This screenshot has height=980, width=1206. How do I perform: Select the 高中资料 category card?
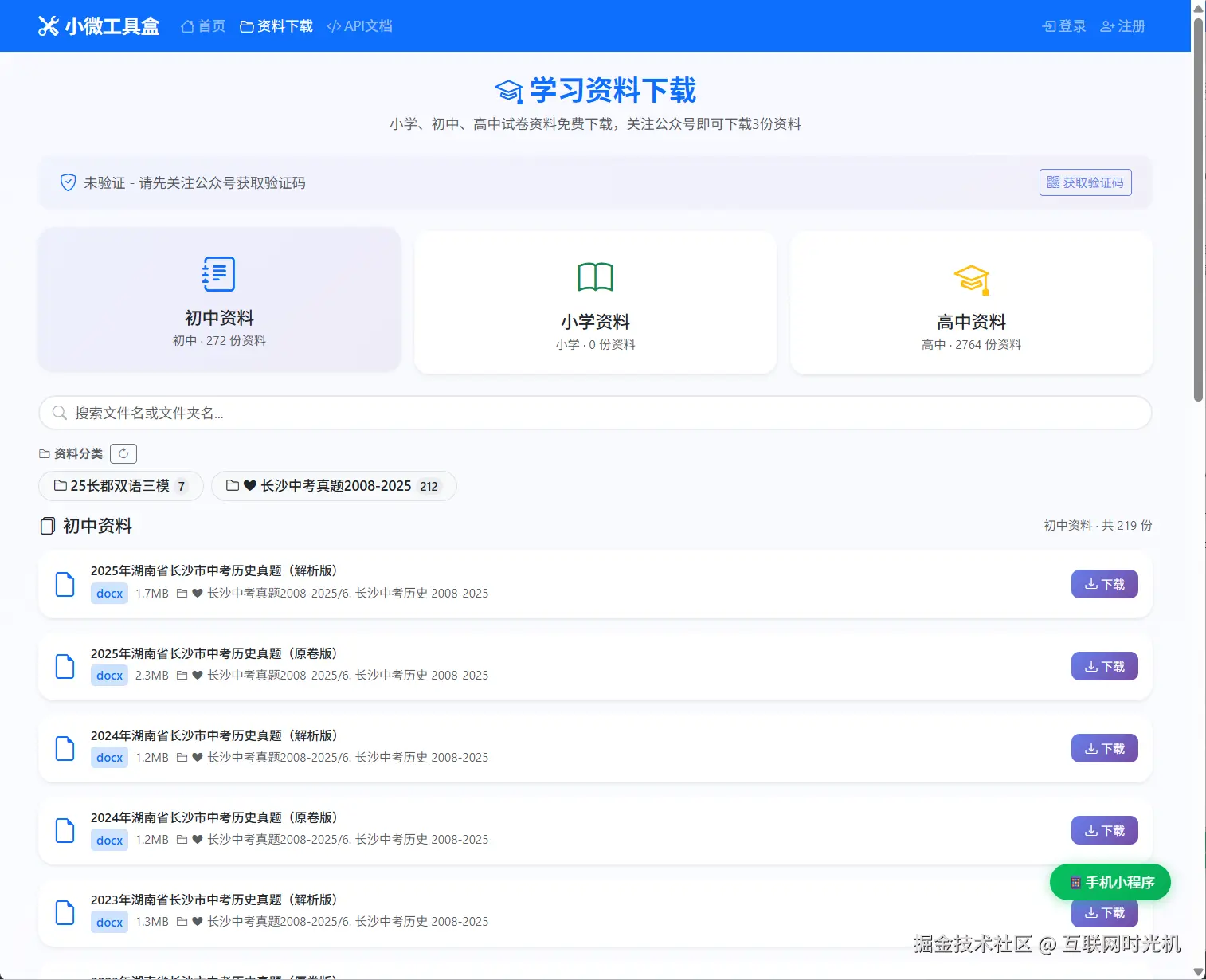click(x=971, y=304)
